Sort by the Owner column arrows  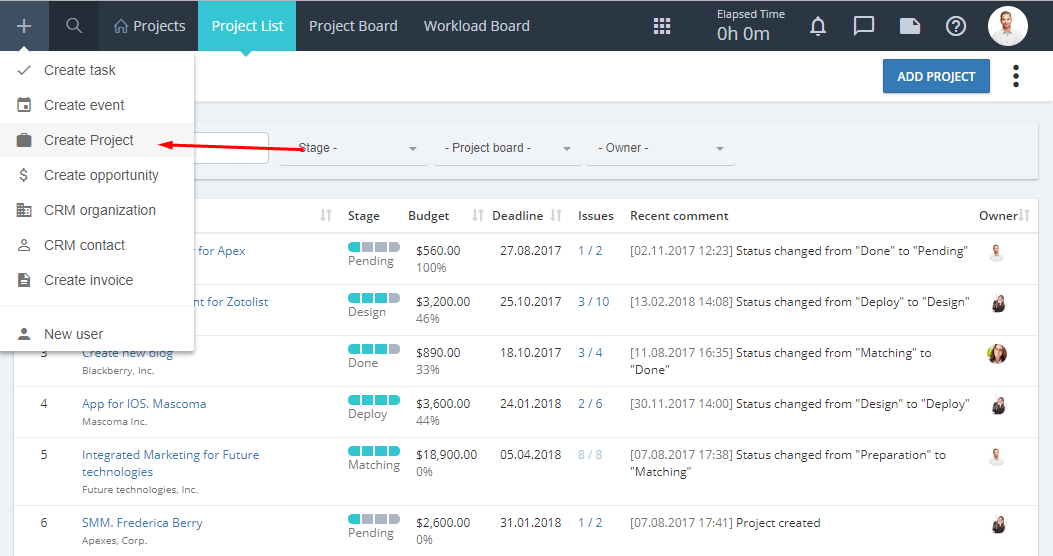tap(1024, 215)
